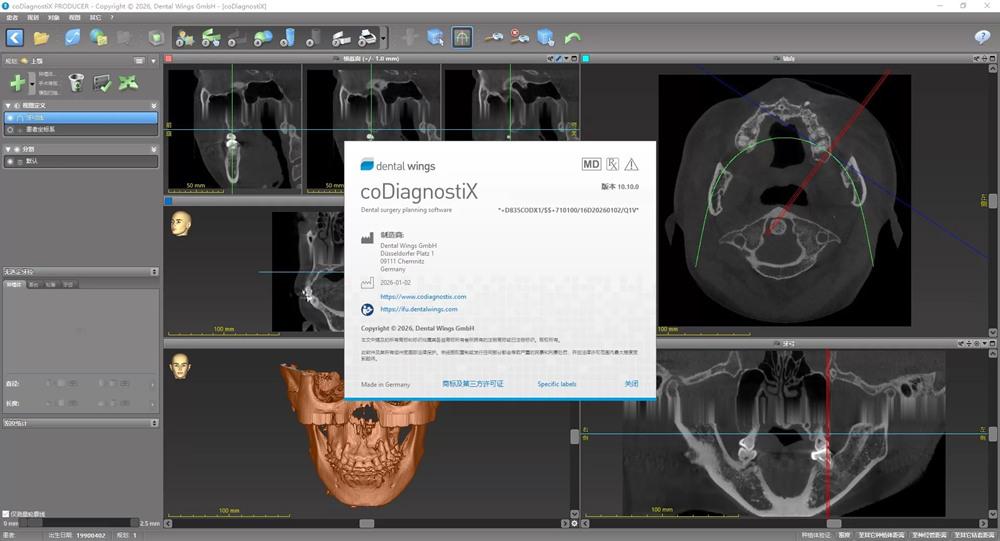Select workflow step 4 green-blue model icon
The height and width of the screenshot is (541, 1000).
point(263,38)
